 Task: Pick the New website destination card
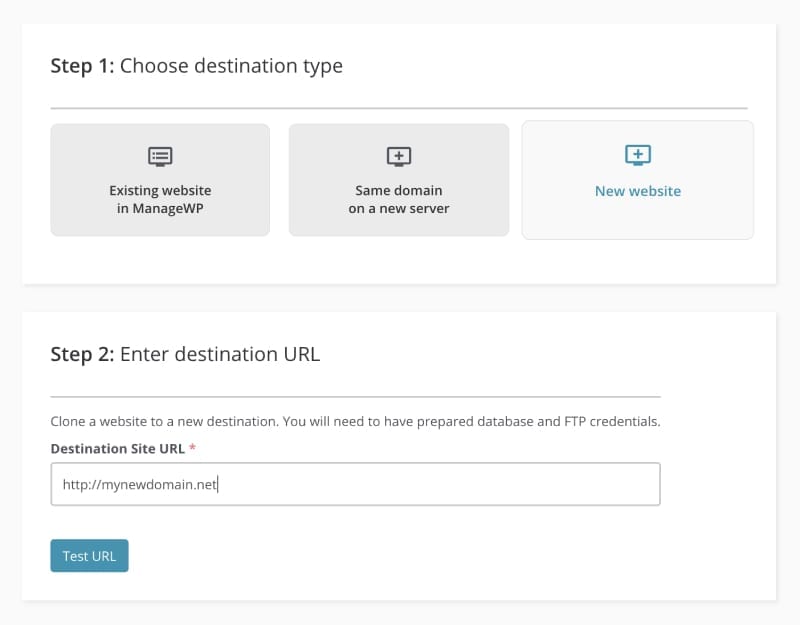(637, 180)
